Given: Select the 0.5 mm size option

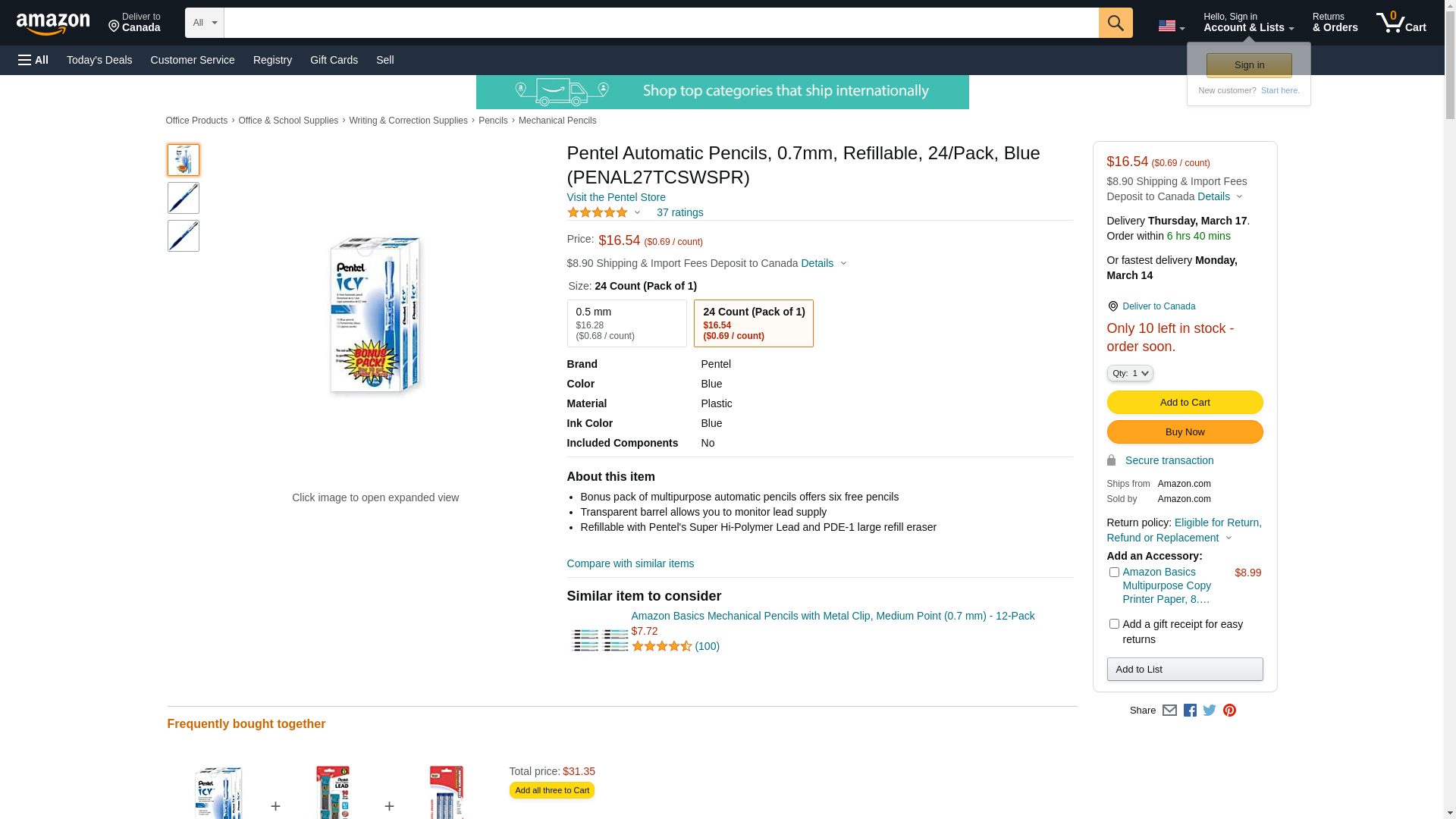Looking at the screenshot, I should [626, 323].
